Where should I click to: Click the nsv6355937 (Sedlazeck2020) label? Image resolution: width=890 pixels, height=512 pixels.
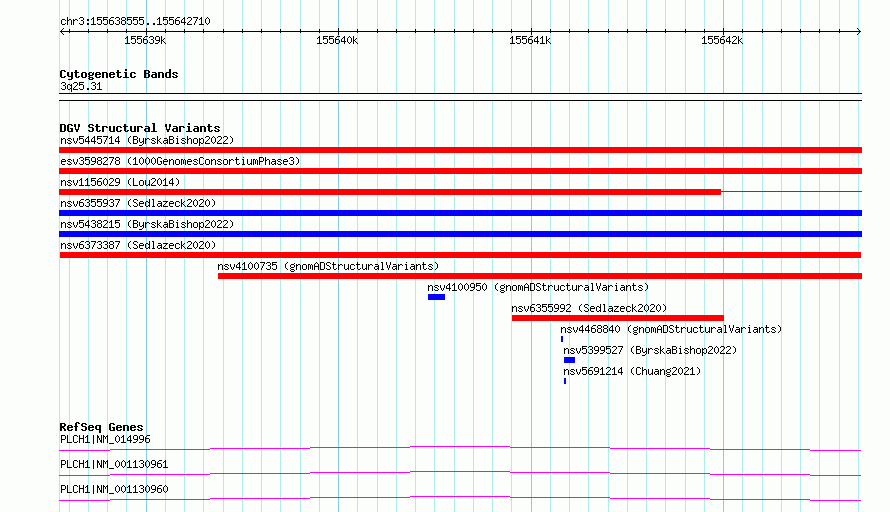click(x=138, y=203)
